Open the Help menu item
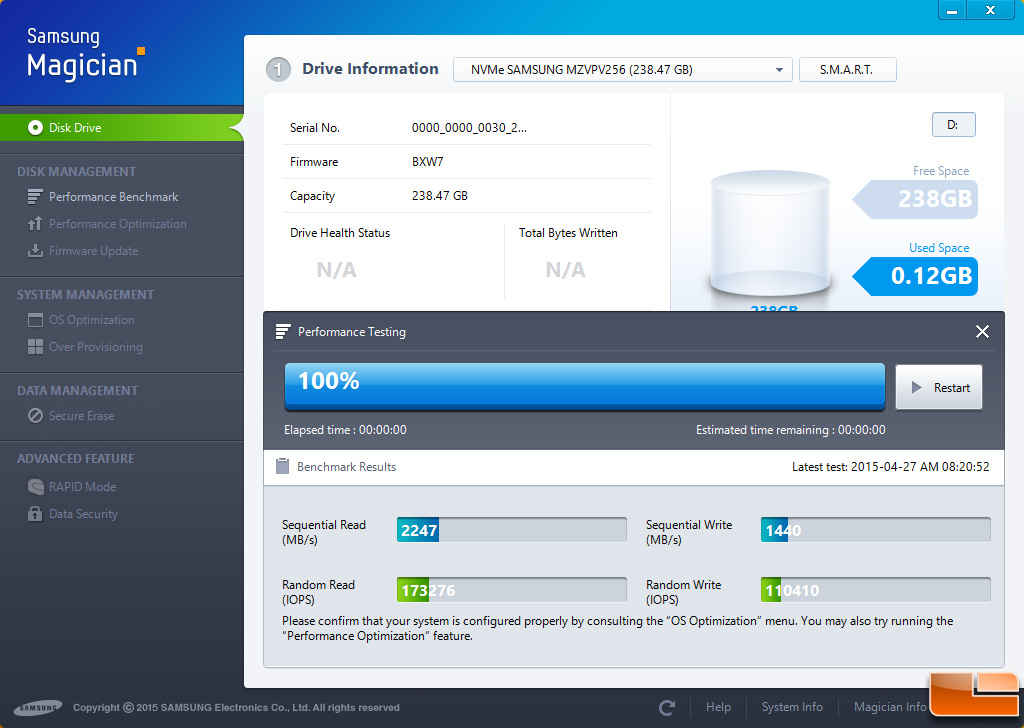This screenshot has width=1024, height=728. coord(718,708)
